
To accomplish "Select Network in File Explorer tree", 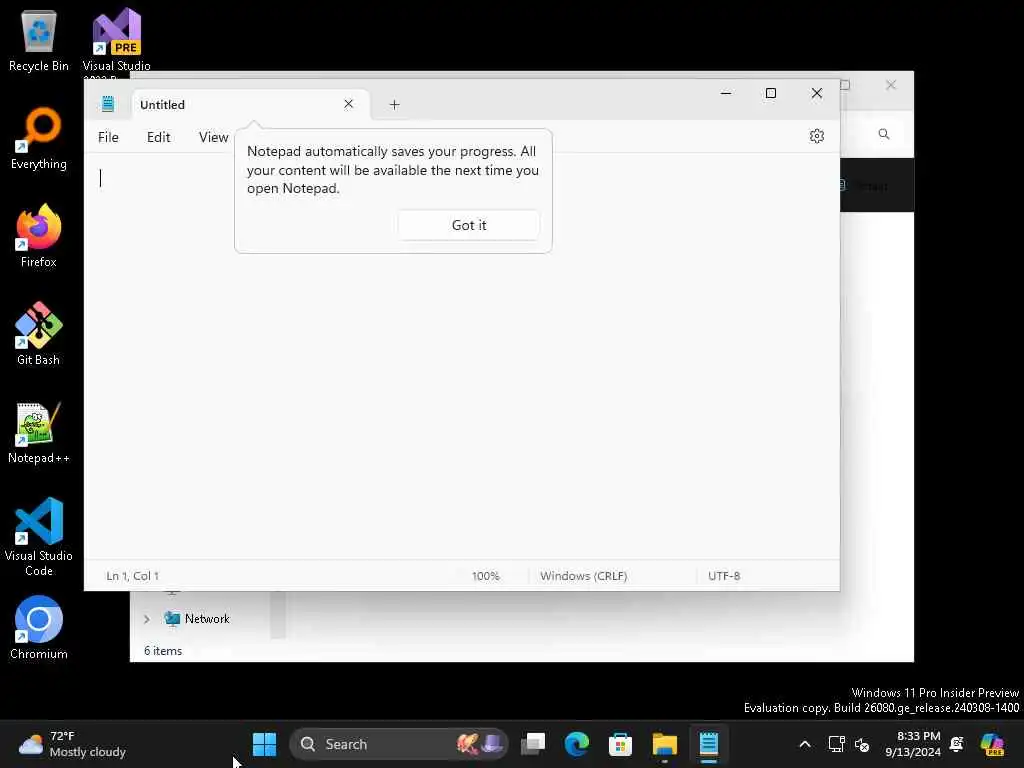I will click(207, 618).
